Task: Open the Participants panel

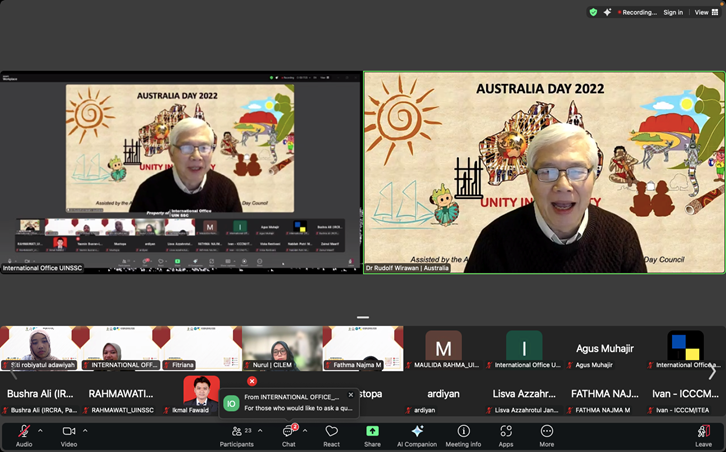Action: tap(237, 436)
